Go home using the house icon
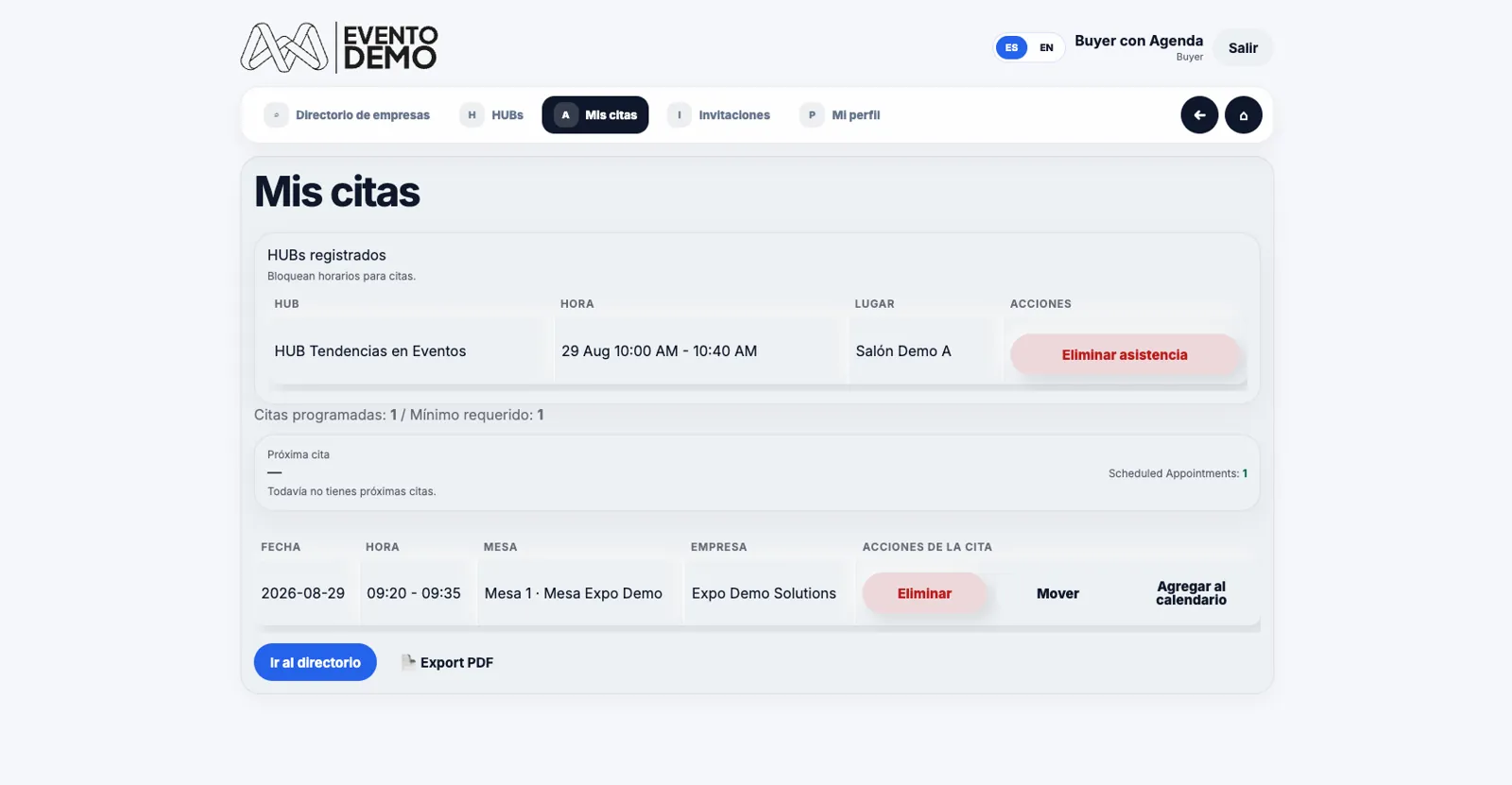Image resolution: width=1512 pixels, height=785 pixels. (x=1244, y=115)
